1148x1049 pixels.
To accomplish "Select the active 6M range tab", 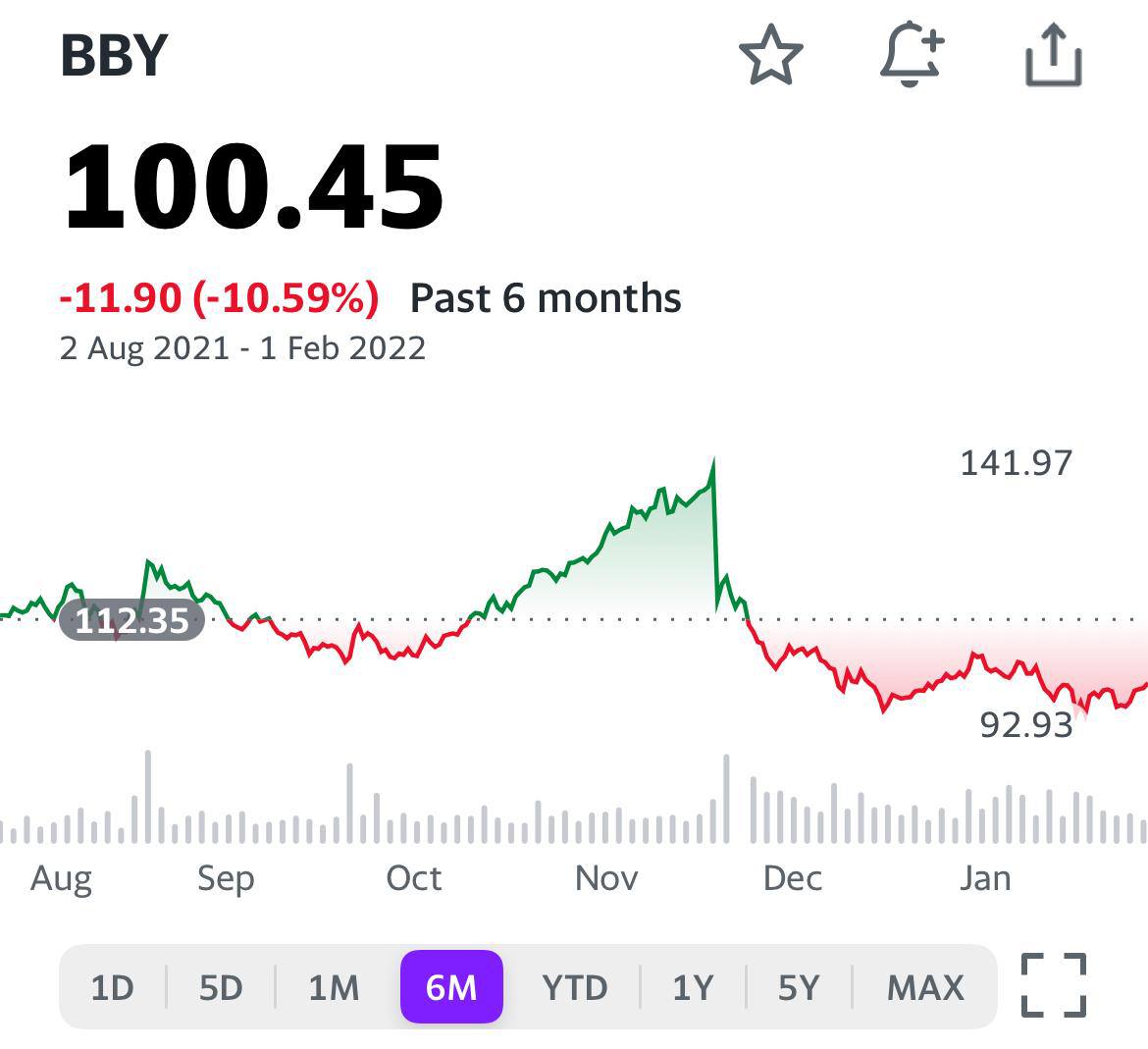I will 451,987.
